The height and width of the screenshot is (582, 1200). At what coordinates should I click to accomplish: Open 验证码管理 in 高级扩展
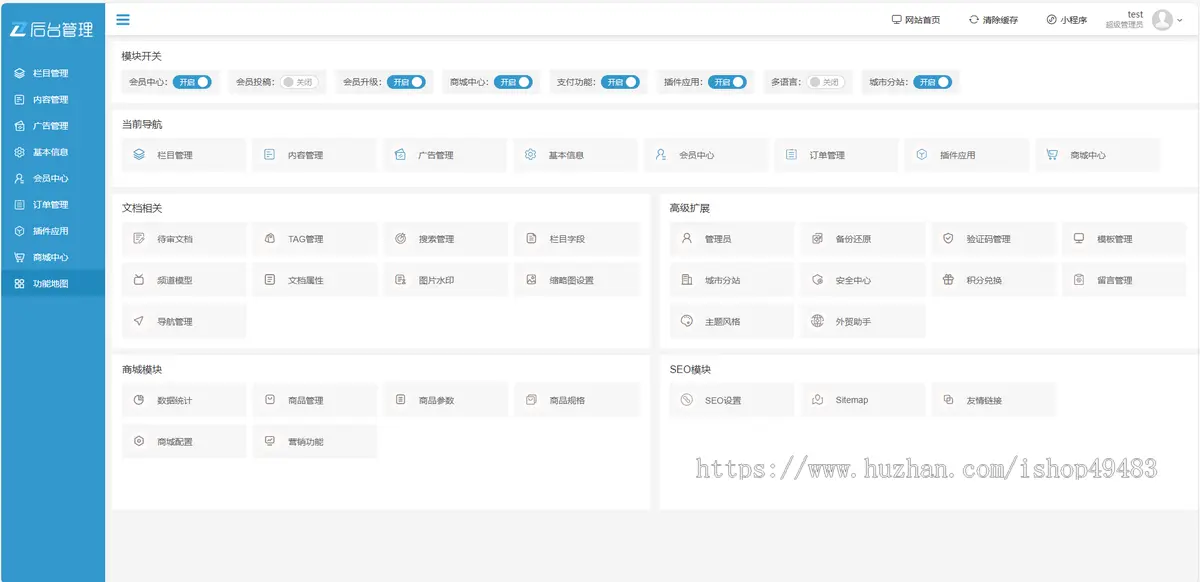(994, 239)
